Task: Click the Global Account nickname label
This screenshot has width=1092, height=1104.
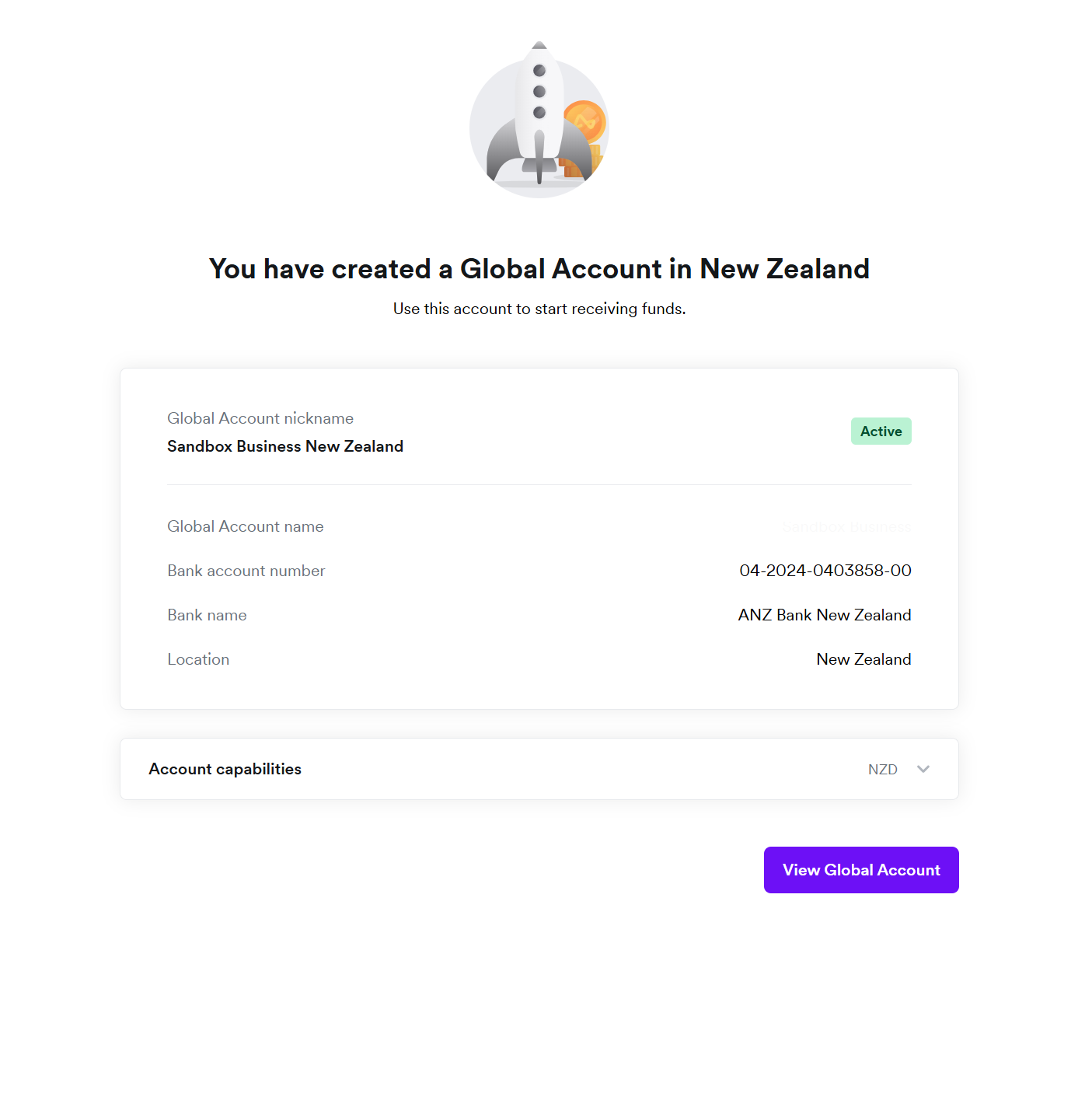Action: (x=260, y=418)
